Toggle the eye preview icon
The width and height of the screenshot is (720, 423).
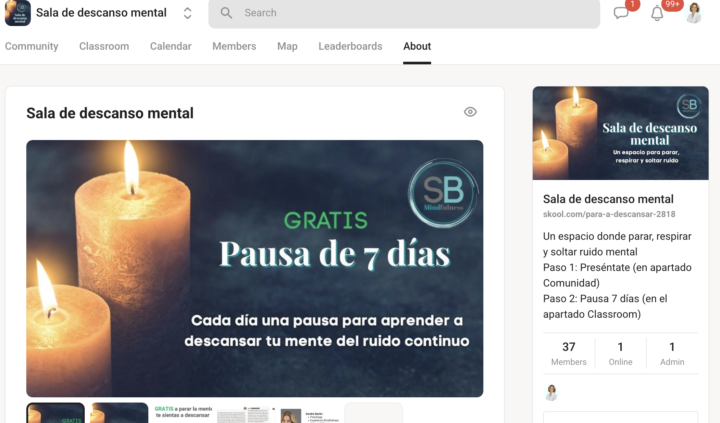pyautogui.click(x=470, y=112)
